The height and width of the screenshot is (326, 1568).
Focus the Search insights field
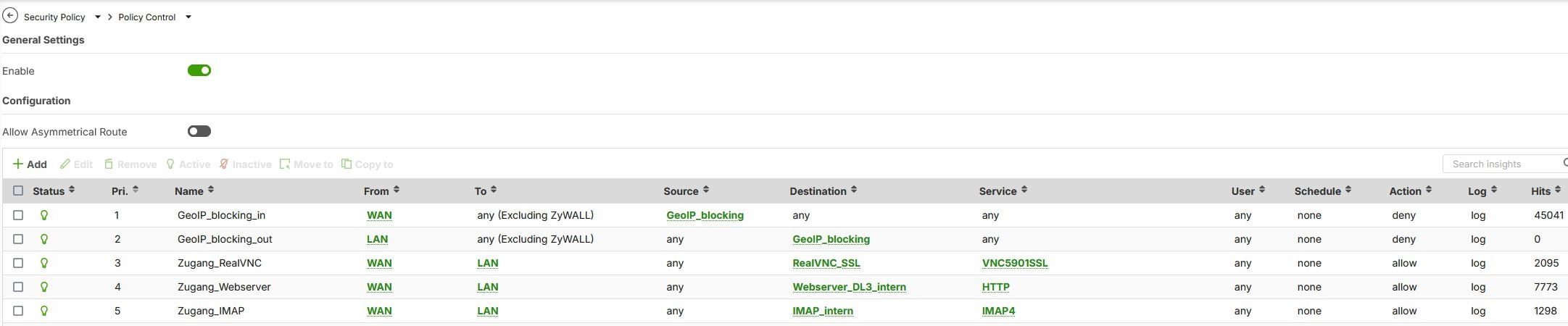(1502, 164)
